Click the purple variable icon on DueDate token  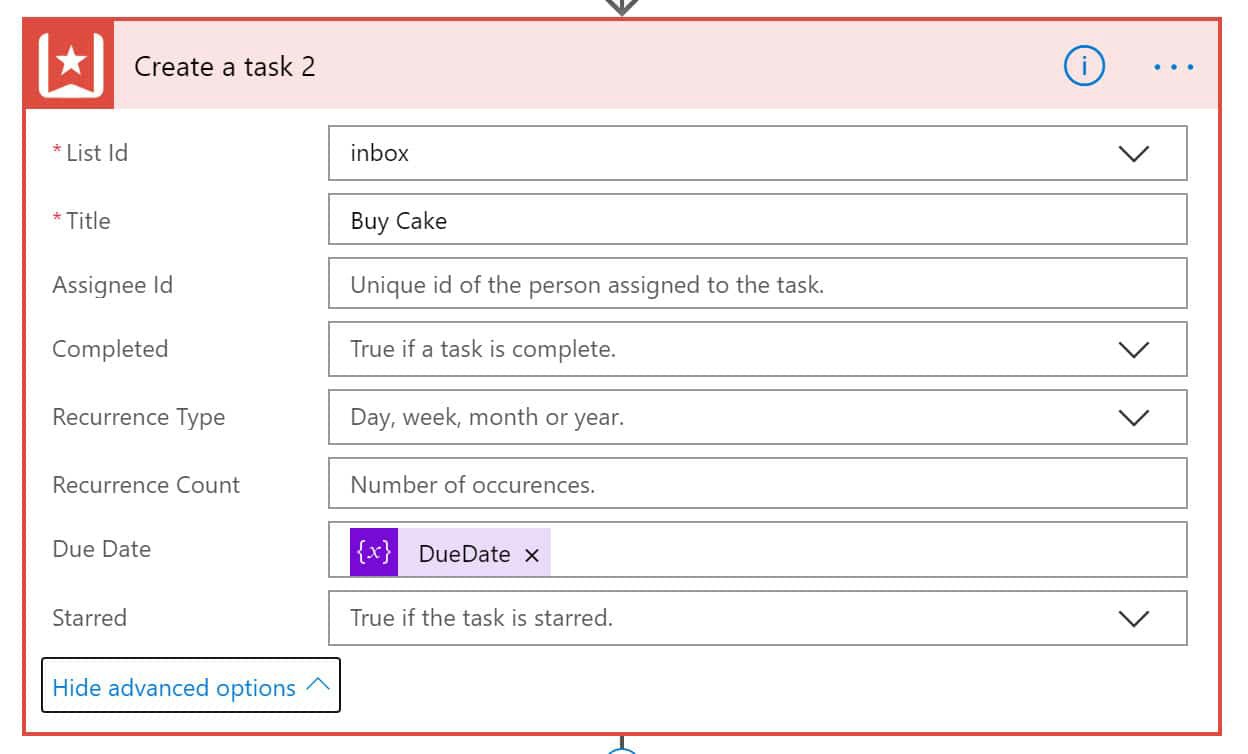(x=374, y=553)
